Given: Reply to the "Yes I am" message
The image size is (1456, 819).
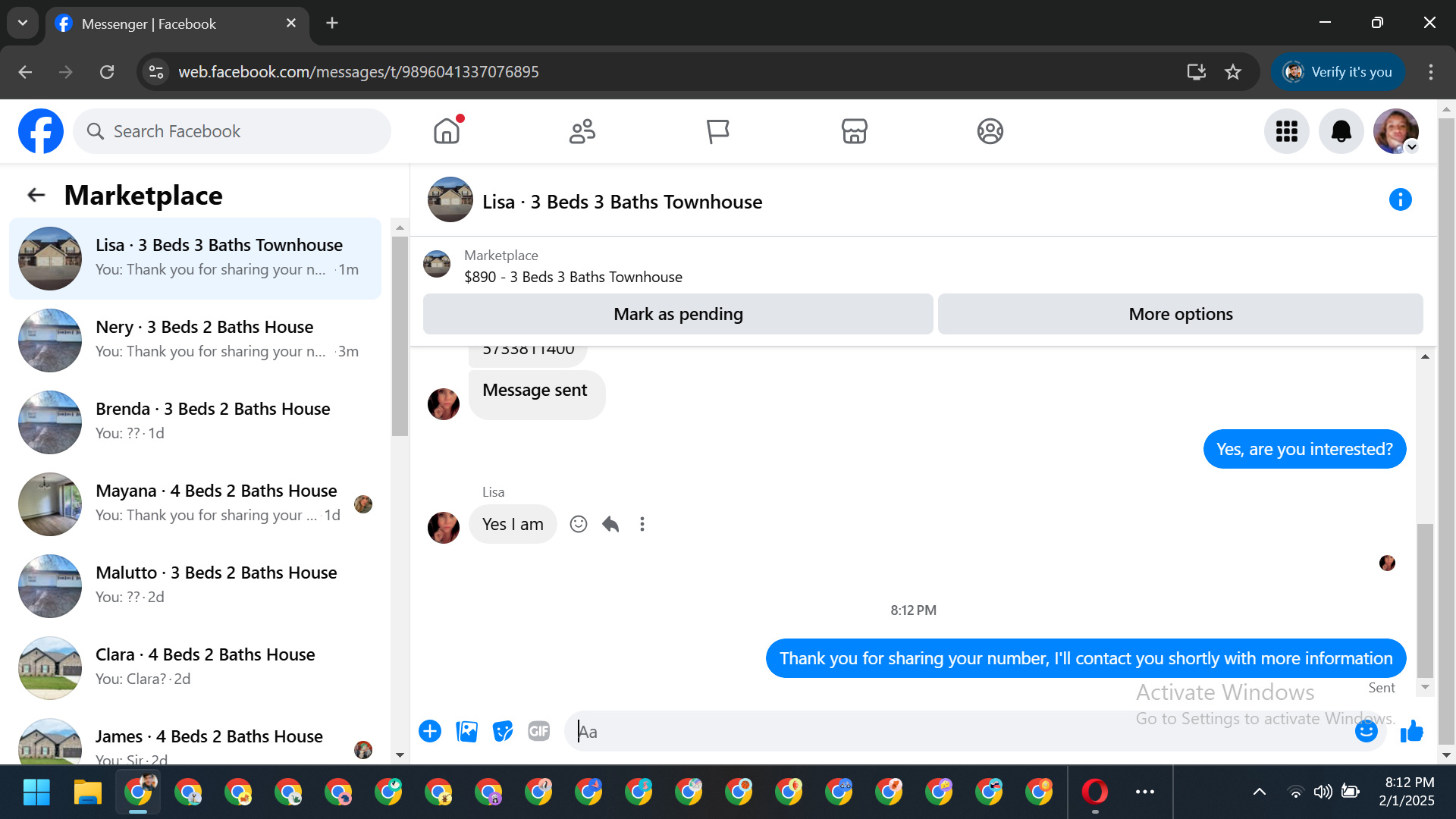Looking at the screenshot, I should (610, 524).
